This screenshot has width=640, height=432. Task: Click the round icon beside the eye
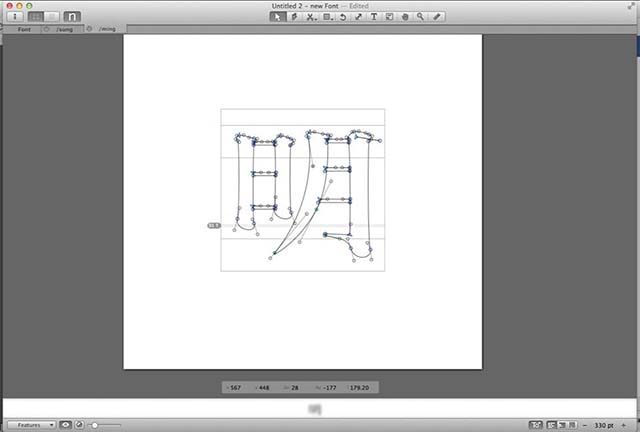pos(80,425)
